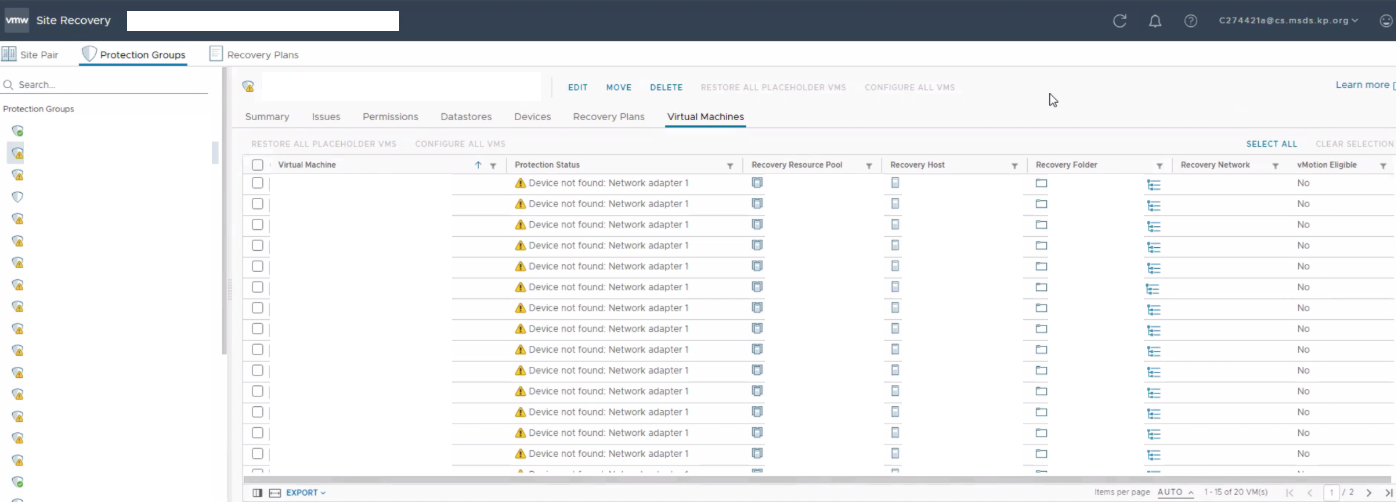Click SELECT ALL link
Screen dimensions: 1396x502
click(1271, 144)
